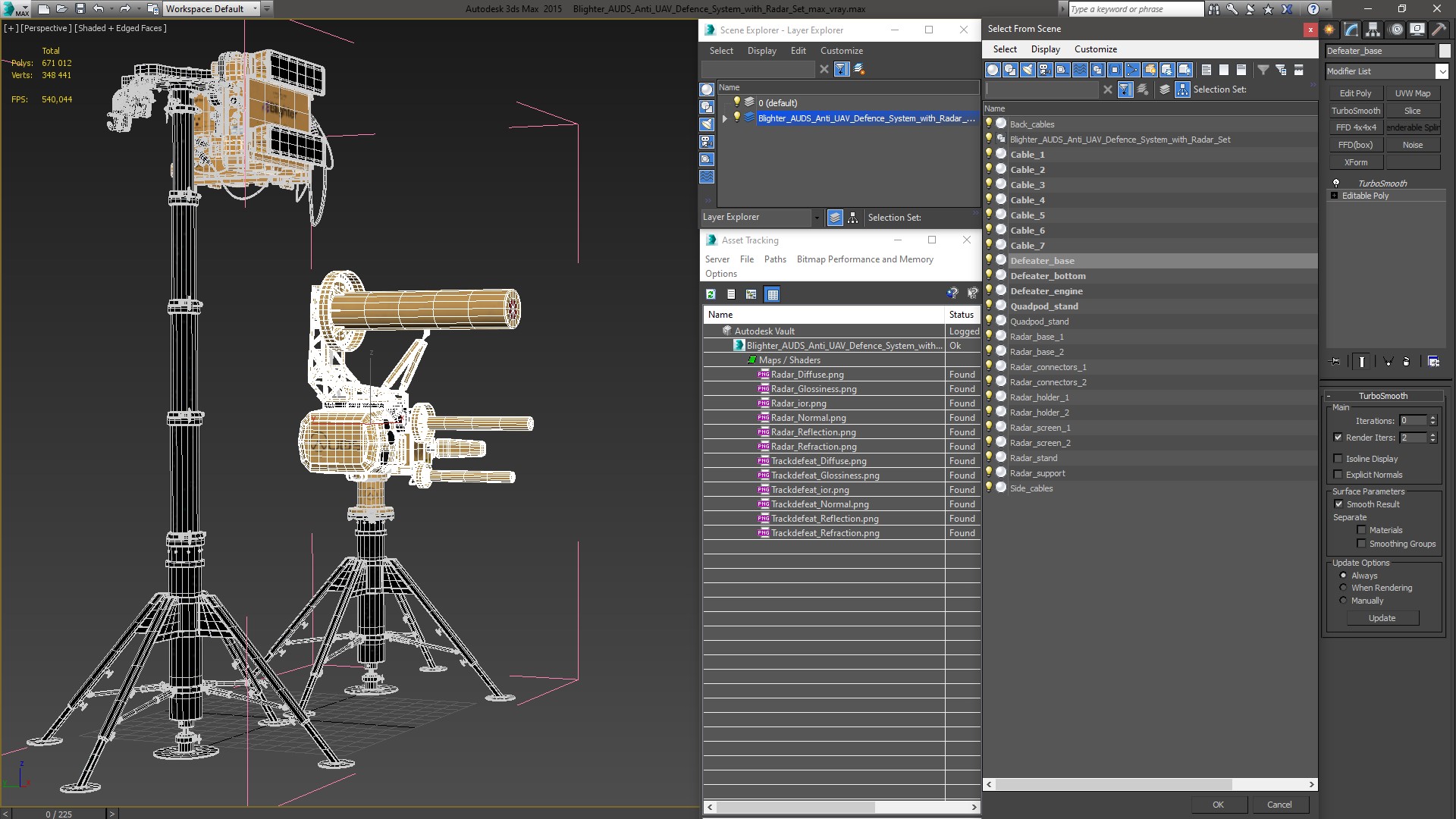This screenshot has height=819, width=1456.
Task: Click the Pin Stack icon
Action: 1335,362
